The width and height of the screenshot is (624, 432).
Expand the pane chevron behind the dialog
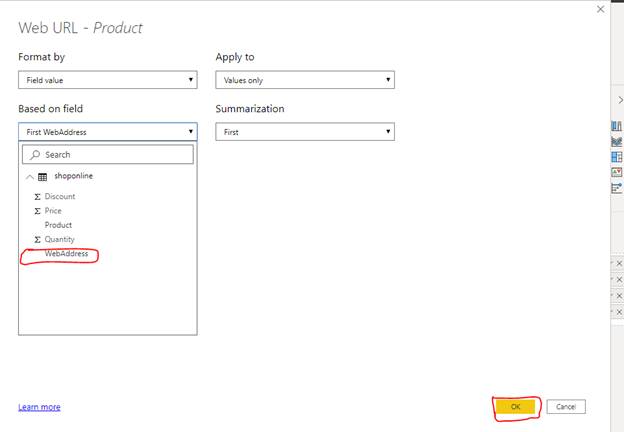pyautogui.click(x=620, y=99)
